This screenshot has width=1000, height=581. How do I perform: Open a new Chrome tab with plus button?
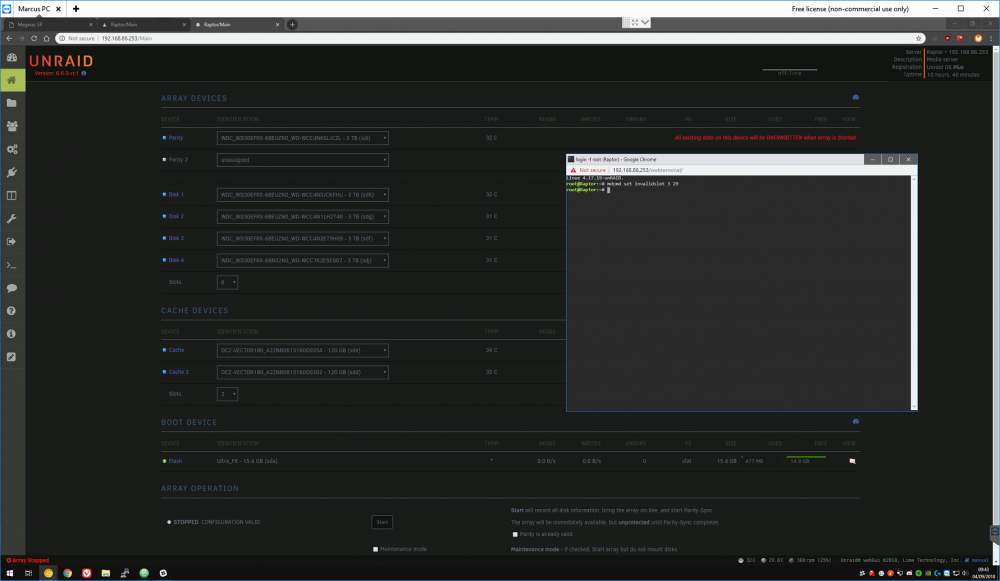pyautogui.click(x=292, y=24)
